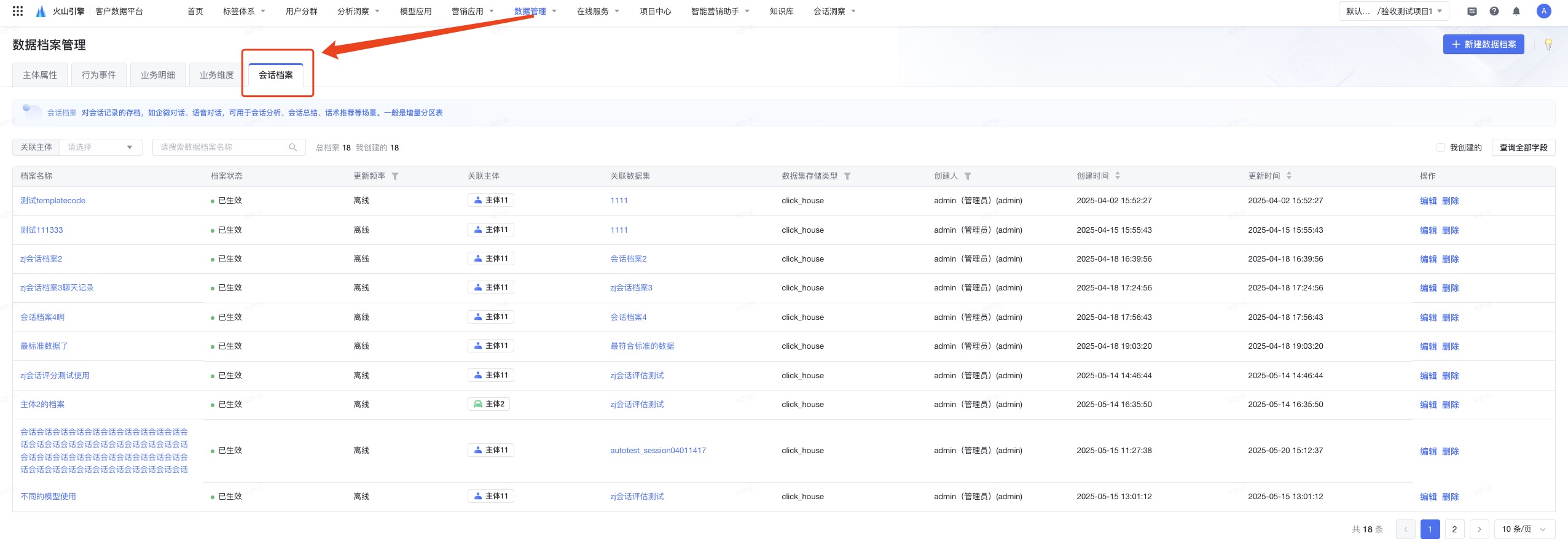Filter the 数据集存储类型 column
This screenshot has width=1568, height=544.
tap(847, 176)
